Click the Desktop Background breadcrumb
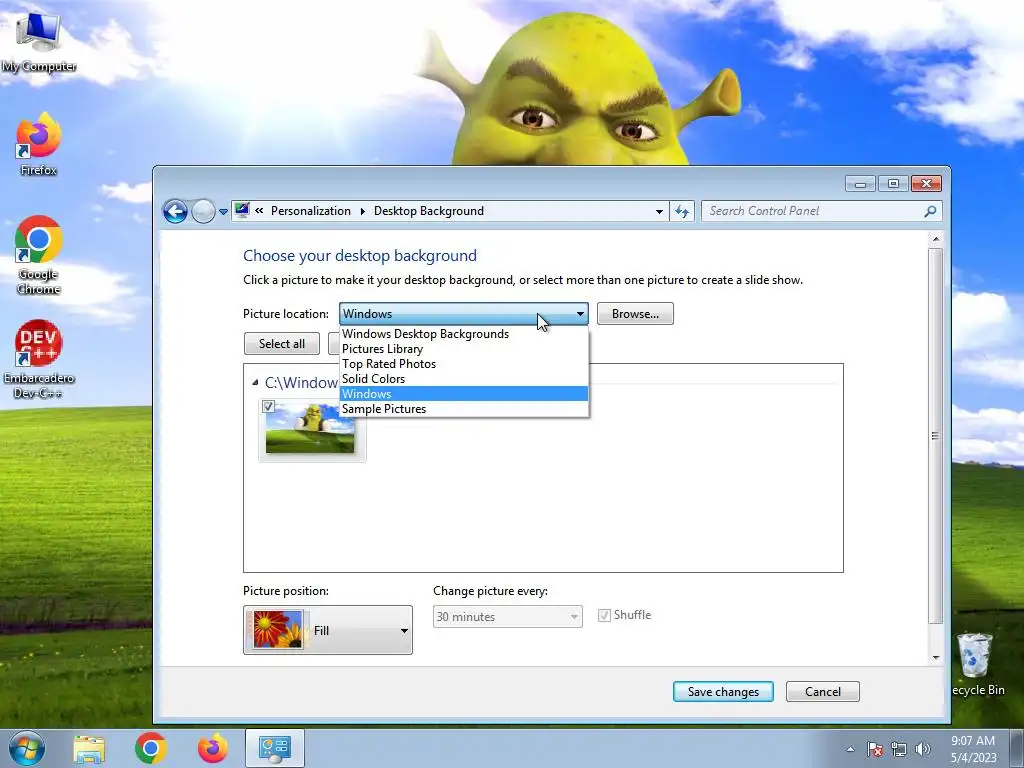 428,211
